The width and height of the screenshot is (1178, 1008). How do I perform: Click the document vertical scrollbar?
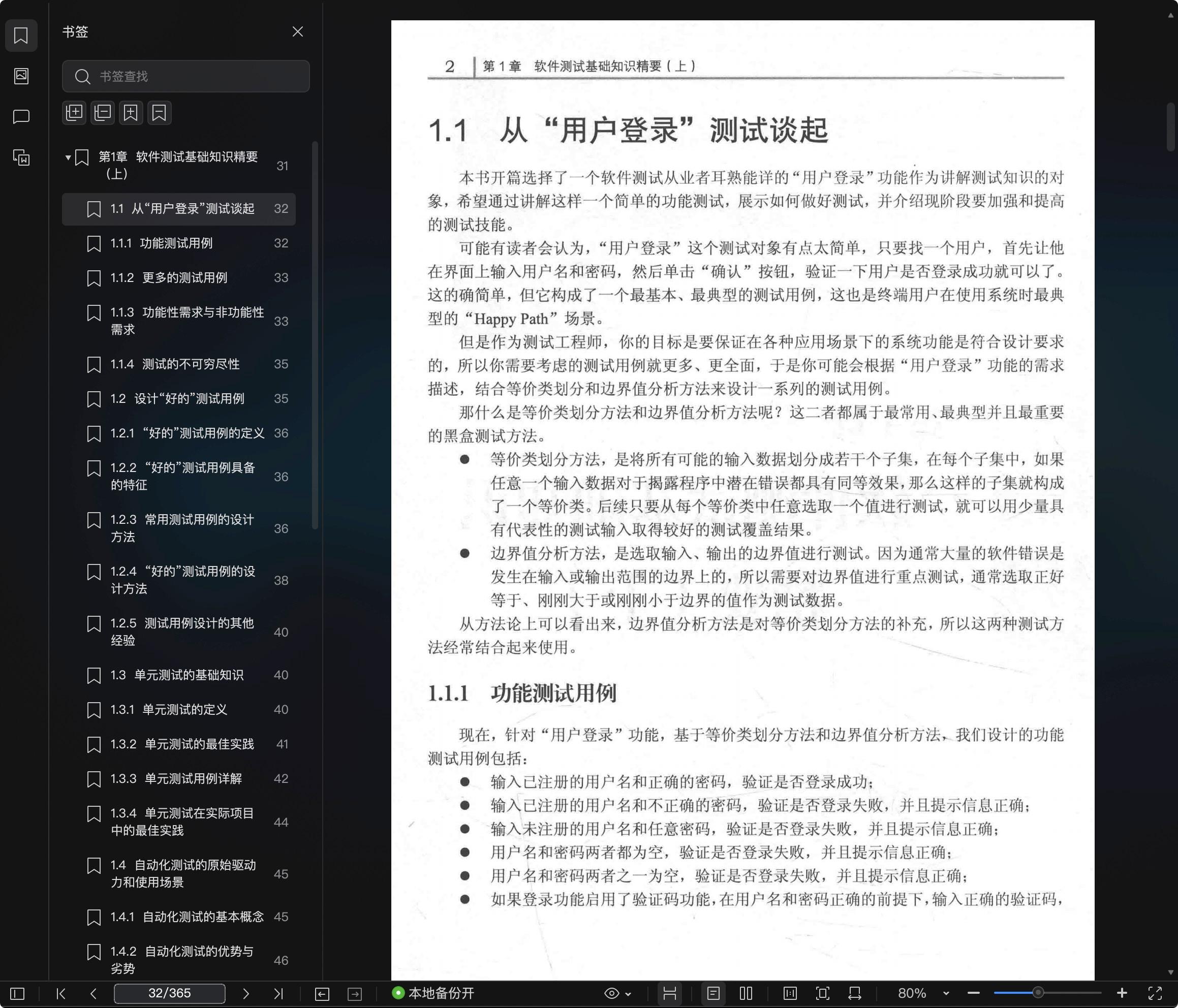tap(1170, 126)
